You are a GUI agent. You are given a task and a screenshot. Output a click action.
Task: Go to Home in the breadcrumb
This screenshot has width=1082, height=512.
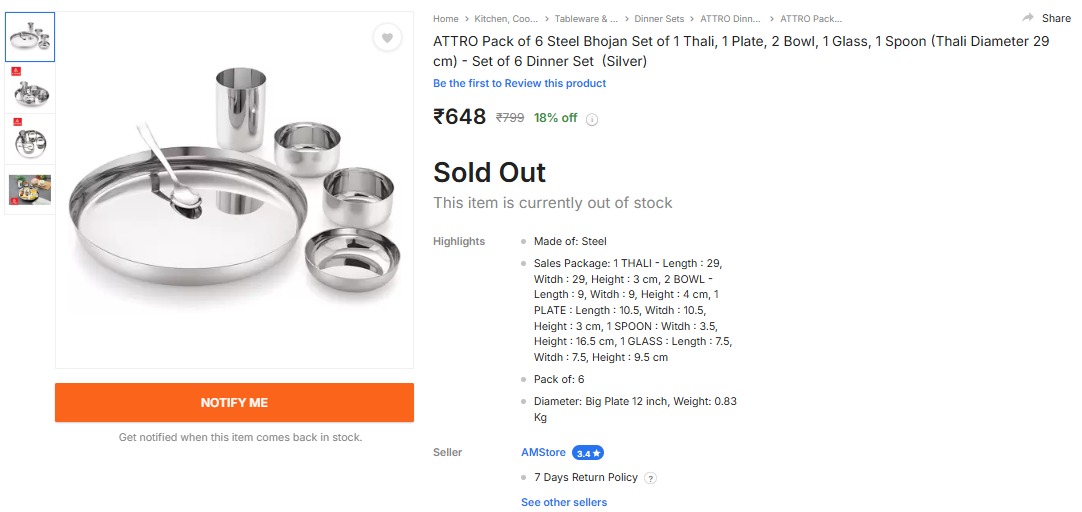tap(445, 19)
